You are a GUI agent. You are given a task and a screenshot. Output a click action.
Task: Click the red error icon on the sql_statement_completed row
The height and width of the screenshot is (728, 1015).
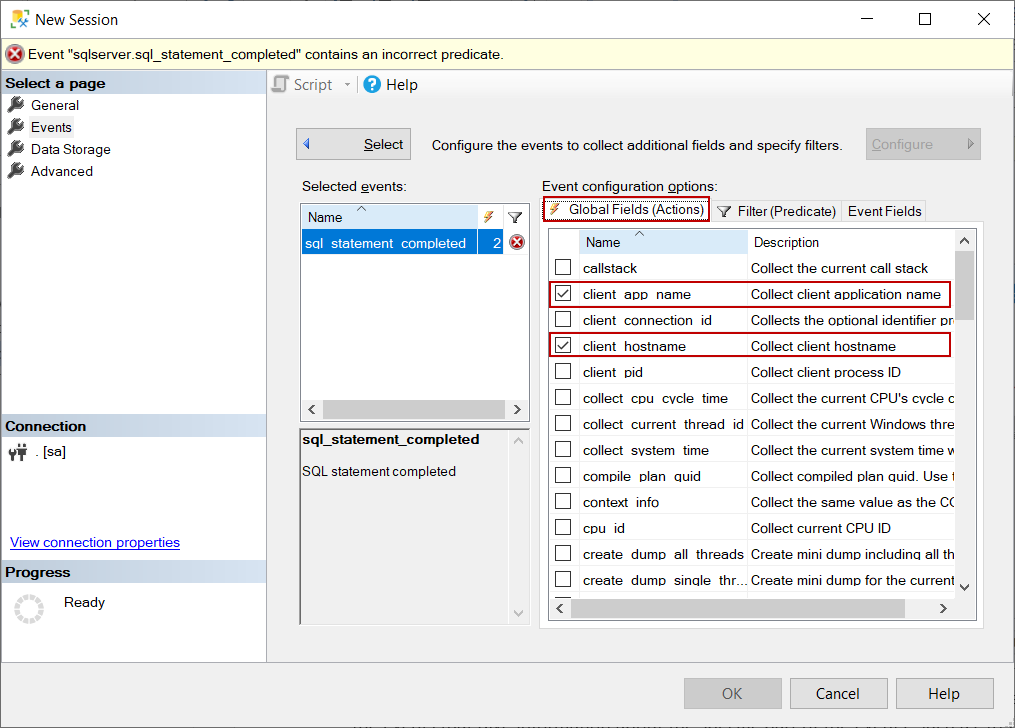[516, 243]
